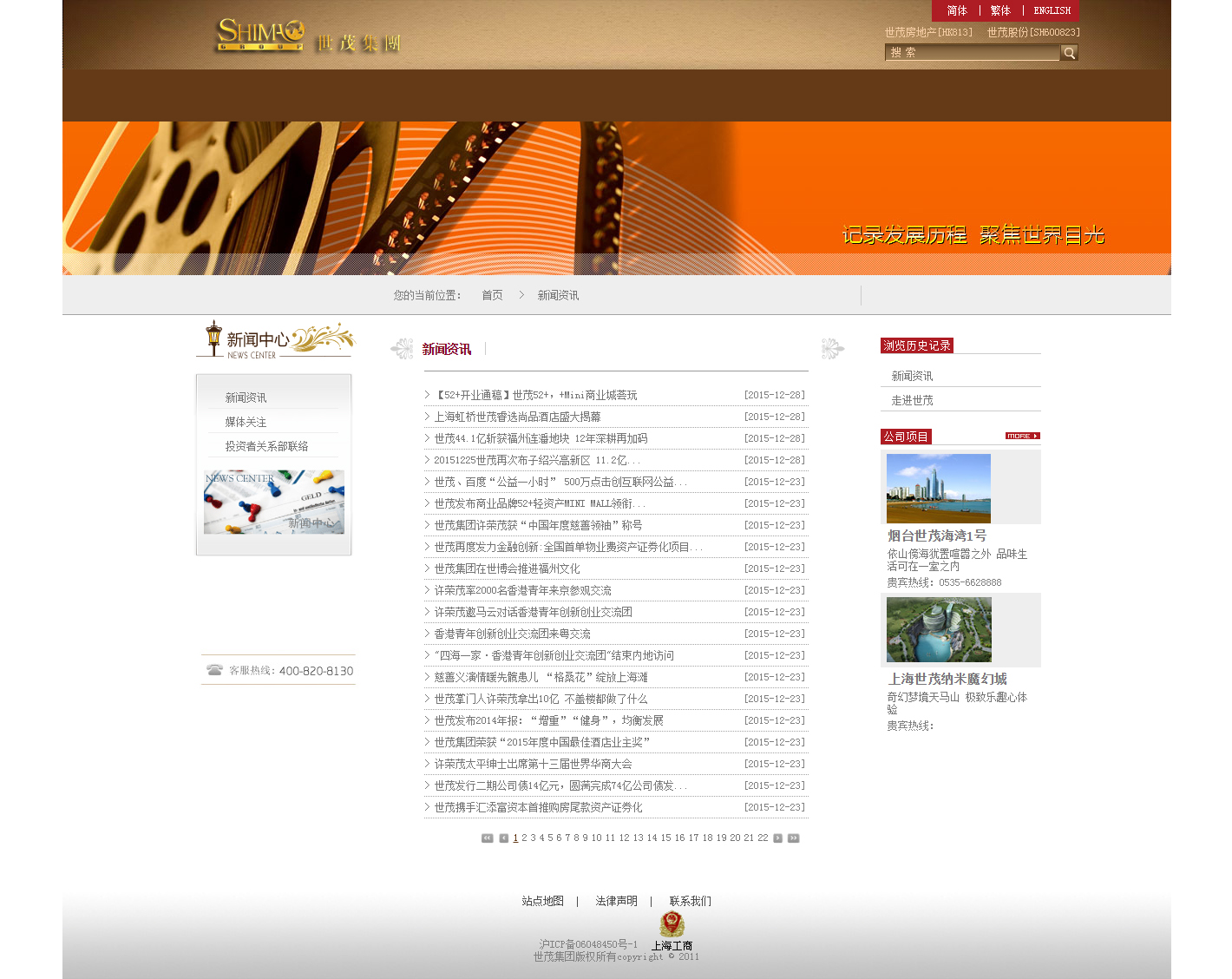The width and height of the screenshot is (1232, 979).
Task: Go to next page with the right arrow
Action: [x=777, y=838]
